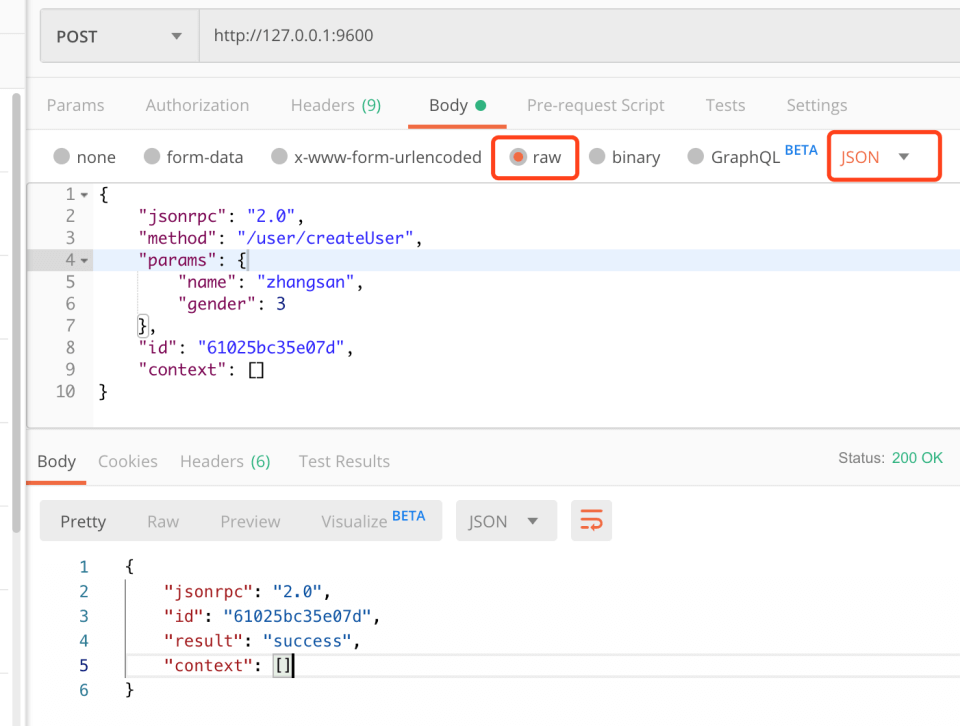960x726 pixels.
Task: Open the Visualize BETA response view
Action: pos(373,520)
